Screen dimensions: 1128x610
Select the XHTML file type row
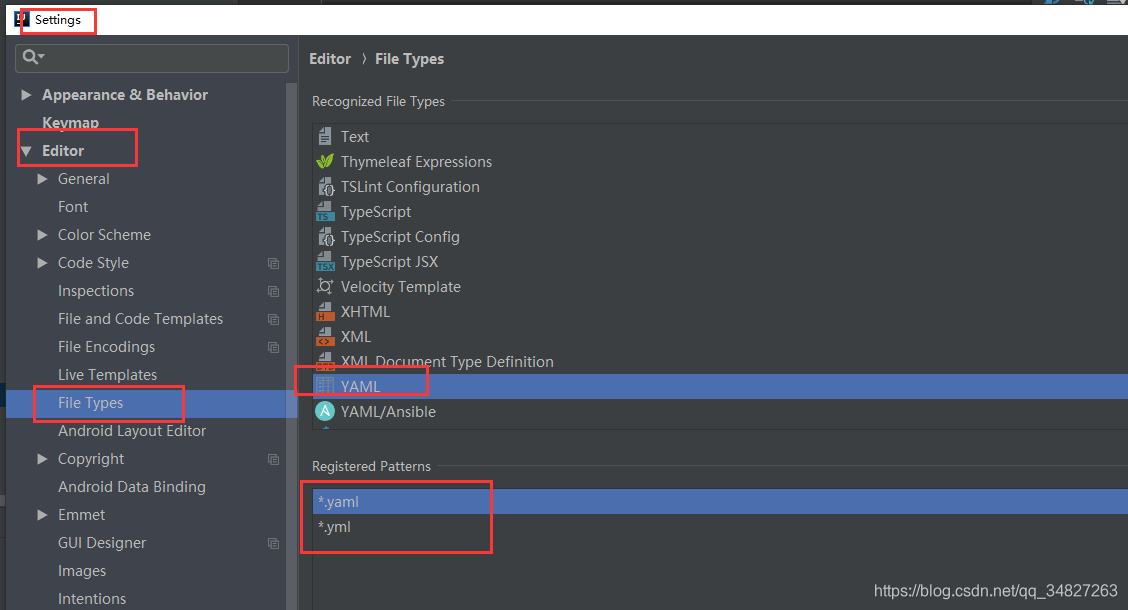tap(720, 311)
